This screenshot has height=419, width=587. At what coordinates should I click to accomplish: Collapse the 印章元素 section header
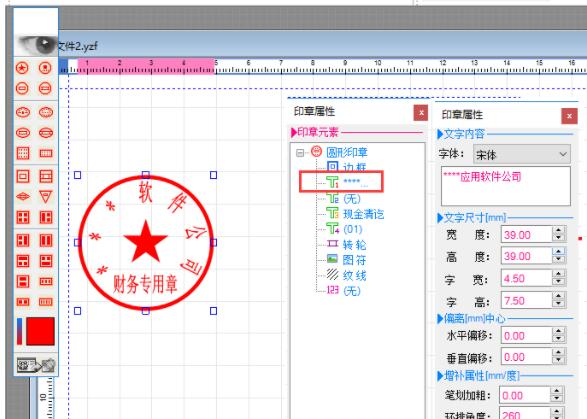[x=294, y=132]
